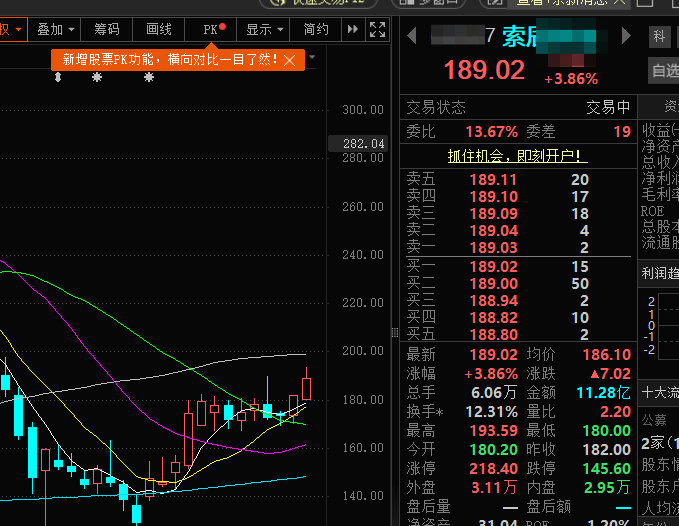This screenshot has height=526, width=679.
Task: Select sell-two price 189.04
Action: (x=494, y=230)
